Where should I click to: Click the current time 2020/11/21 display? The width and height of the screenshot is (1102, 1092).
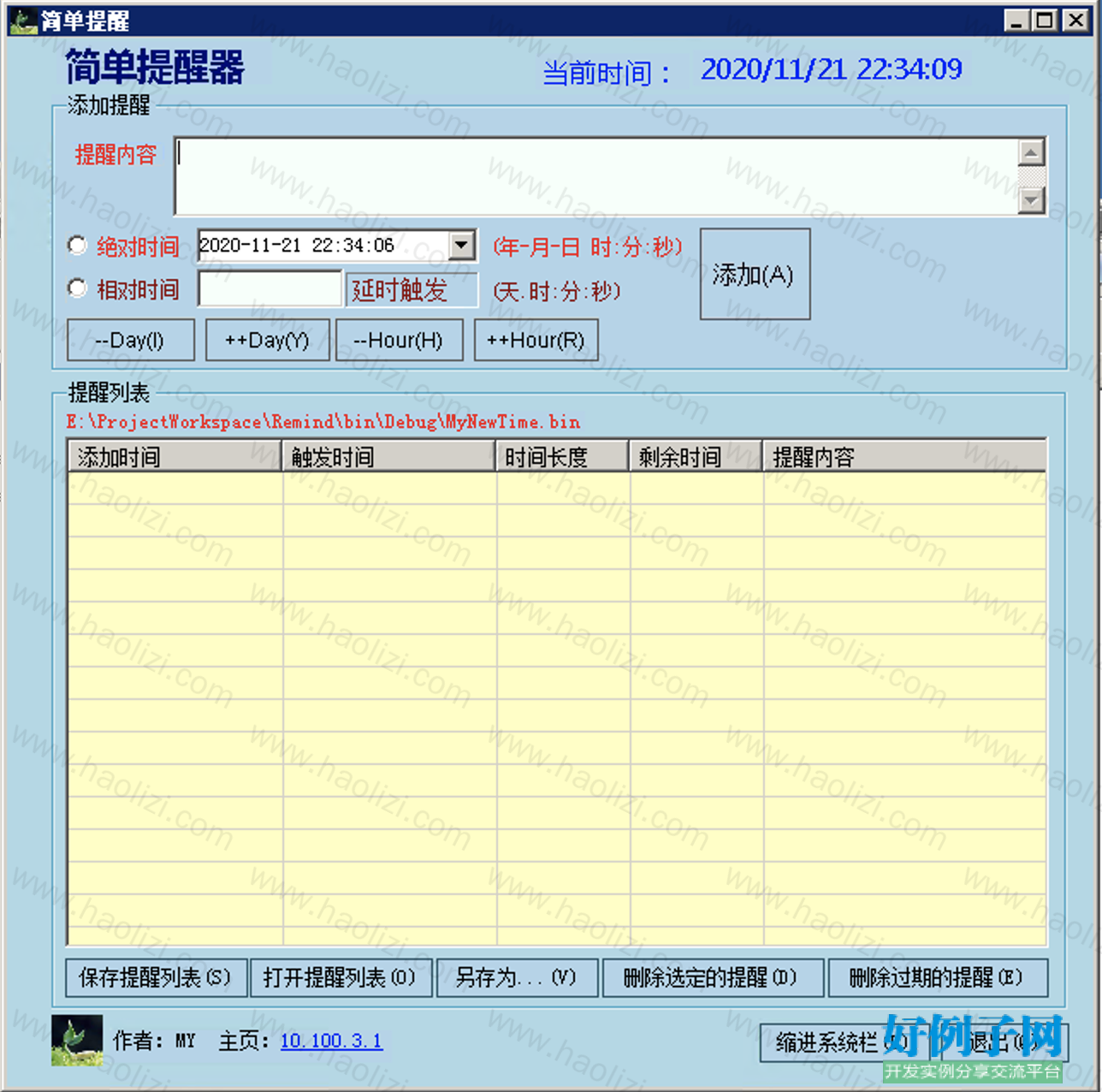[x=831, y=69]
